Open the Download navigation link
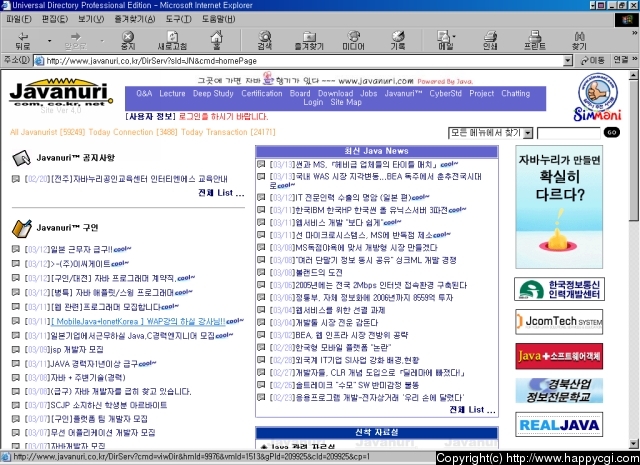The height and width of the screenshot is (465, 640). tap(336, 93)
